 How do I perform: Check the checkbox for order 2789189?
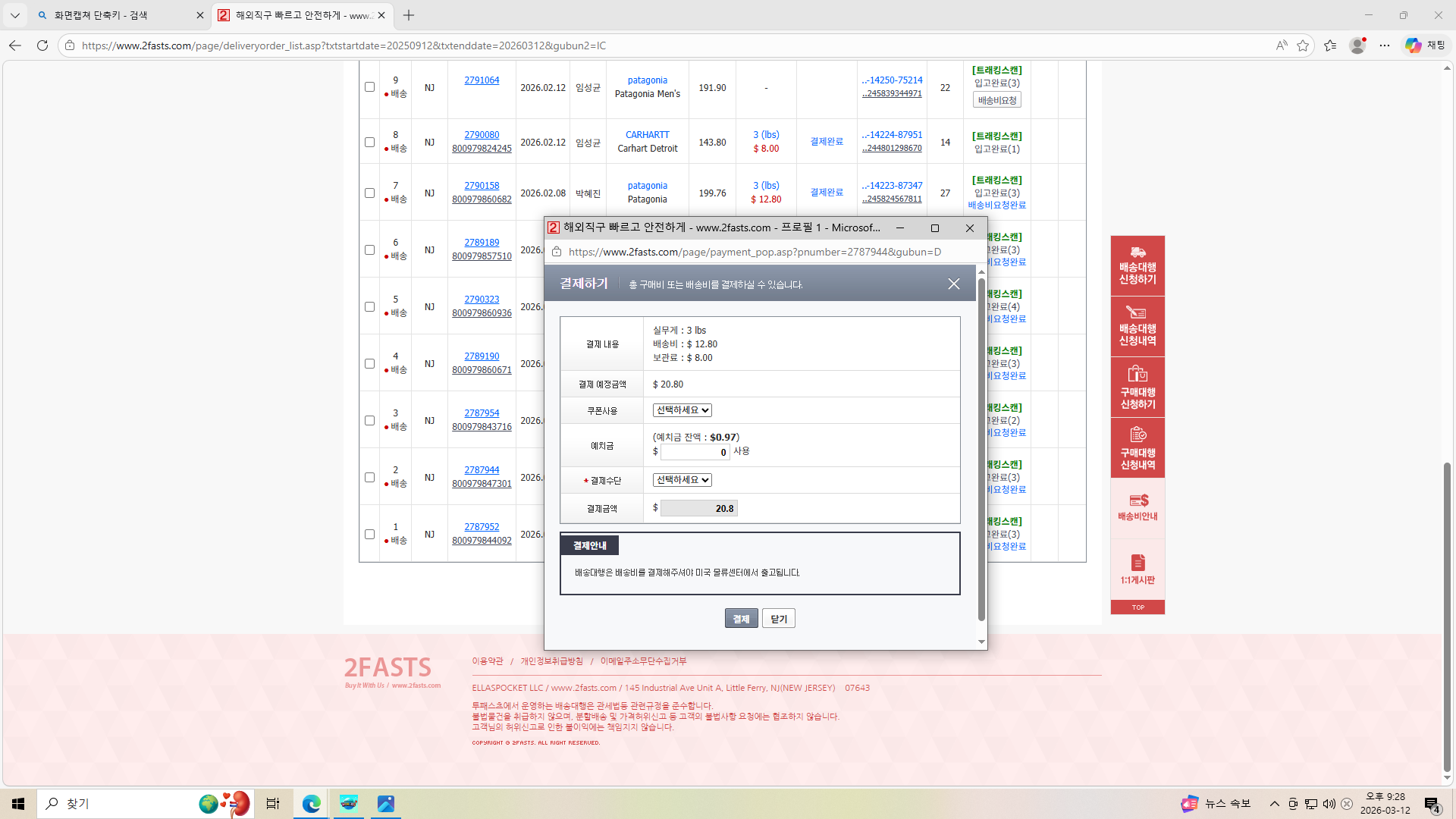coord(369,249)
